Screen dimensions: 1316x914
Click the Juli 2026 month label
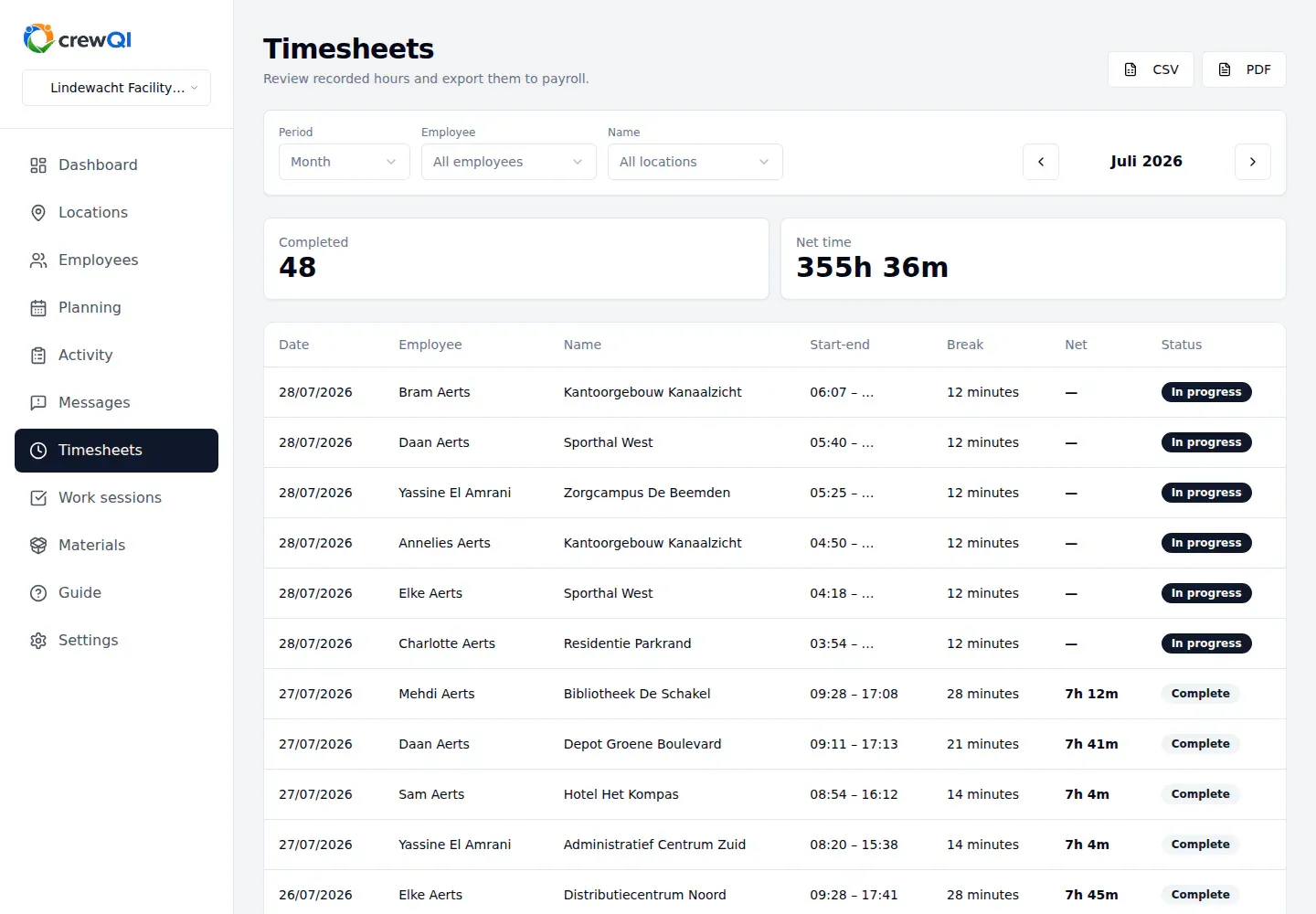pyautogui.click(x=1146, y=161)
